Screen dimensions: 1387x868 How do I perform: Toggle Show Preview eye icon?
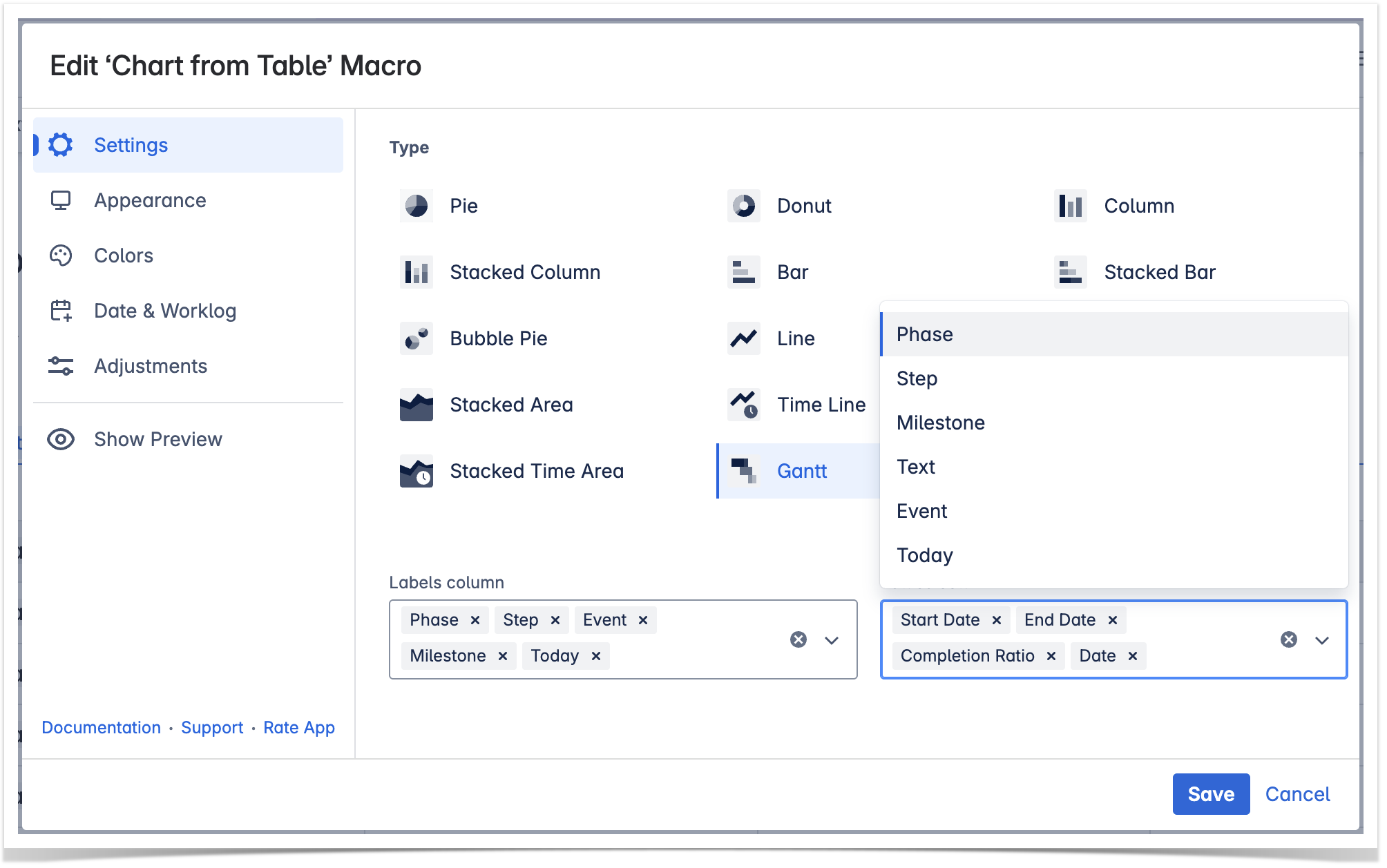[61, 439]
